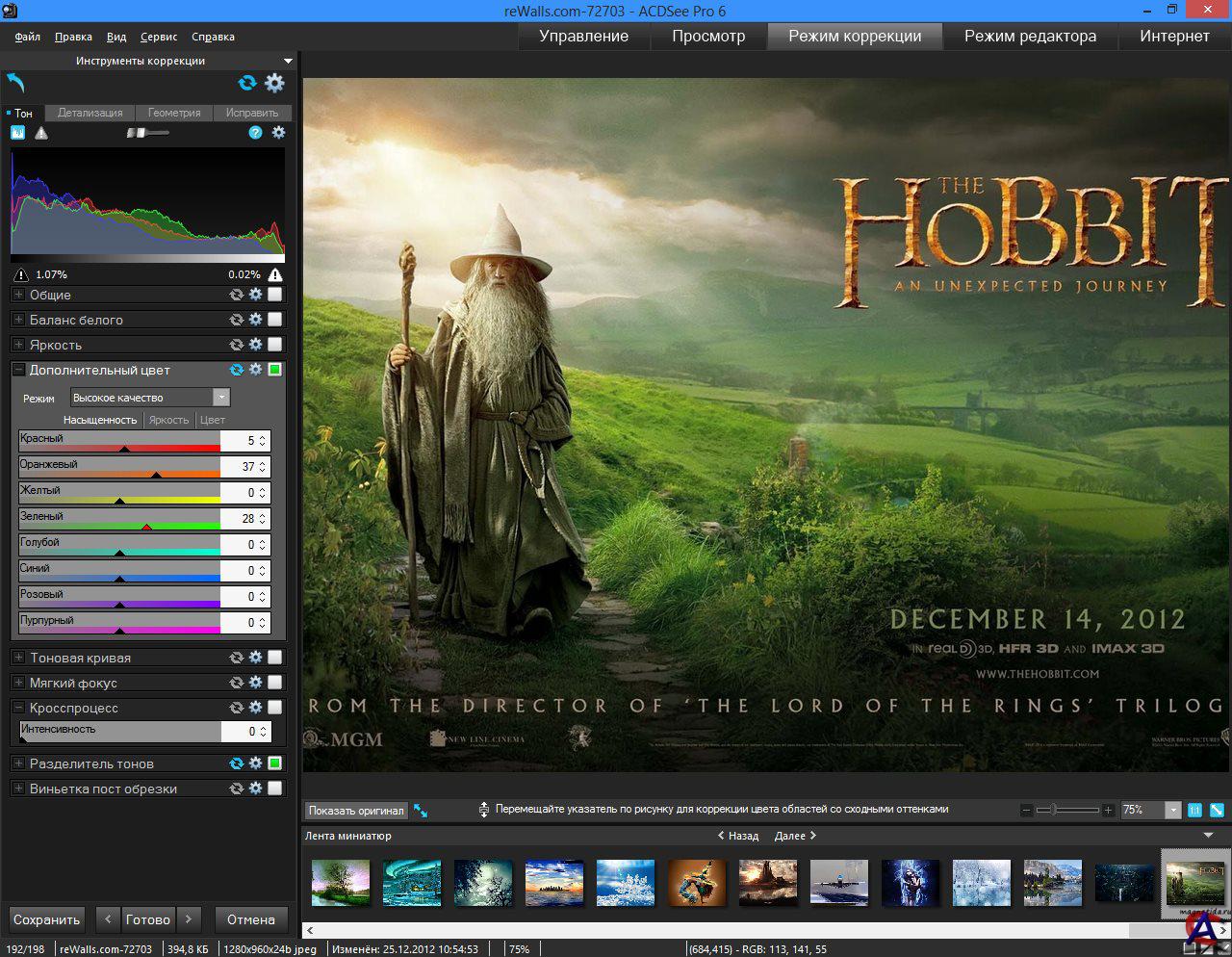The image size is (1232, 957).
Task: Click the fit image to window icon
Action: click(1217, 811)
